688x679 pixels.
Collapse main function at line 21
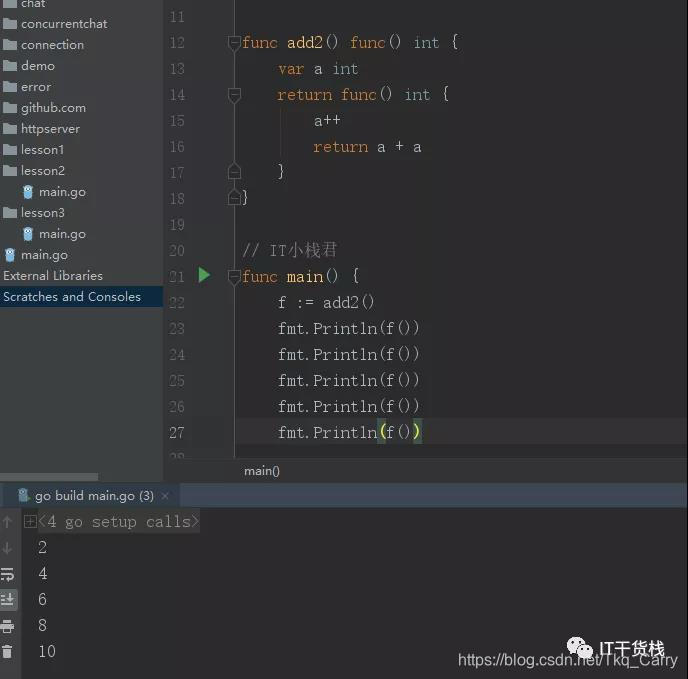[x=234, y=277]
